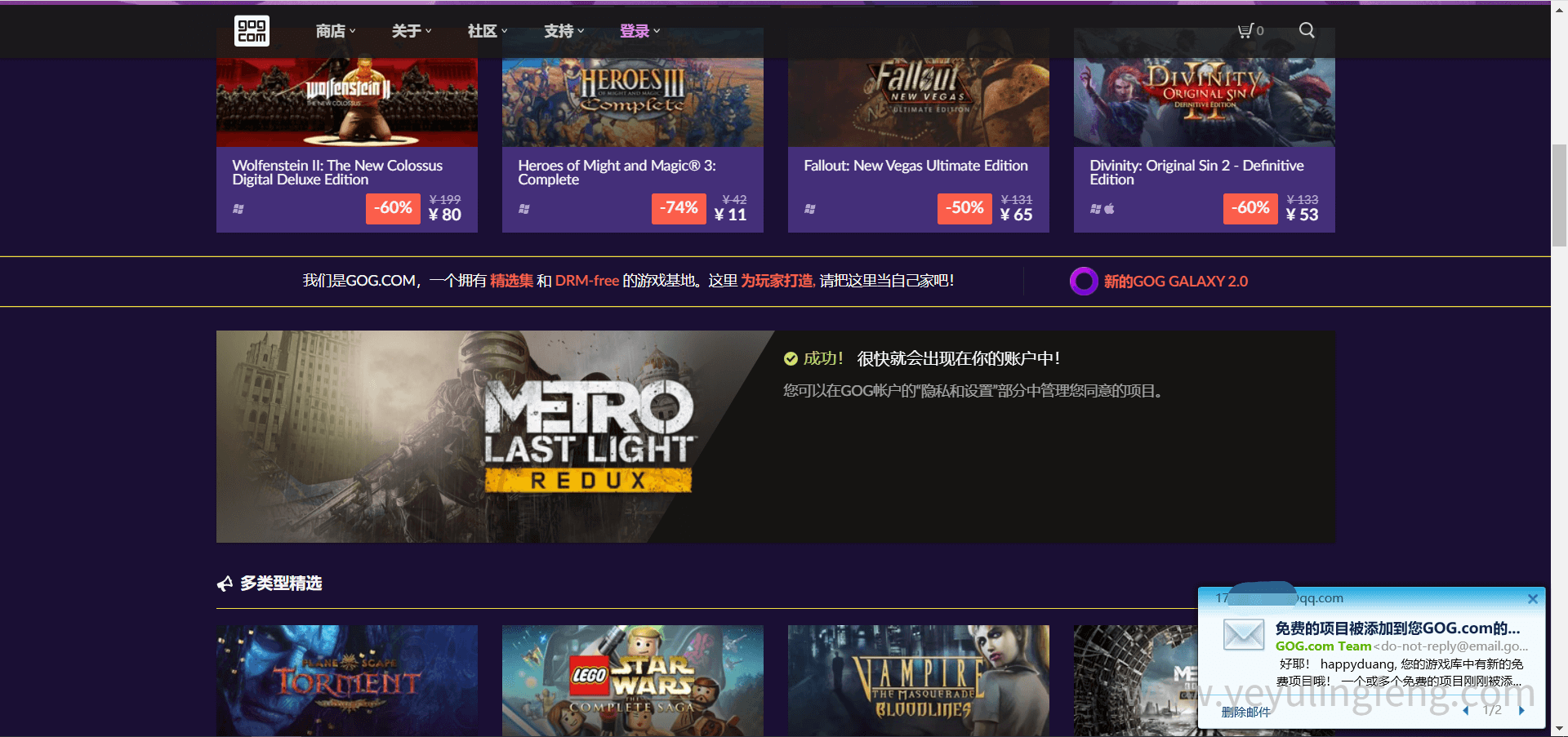Expand the 关于 about menu

click(x=412, y=31)
